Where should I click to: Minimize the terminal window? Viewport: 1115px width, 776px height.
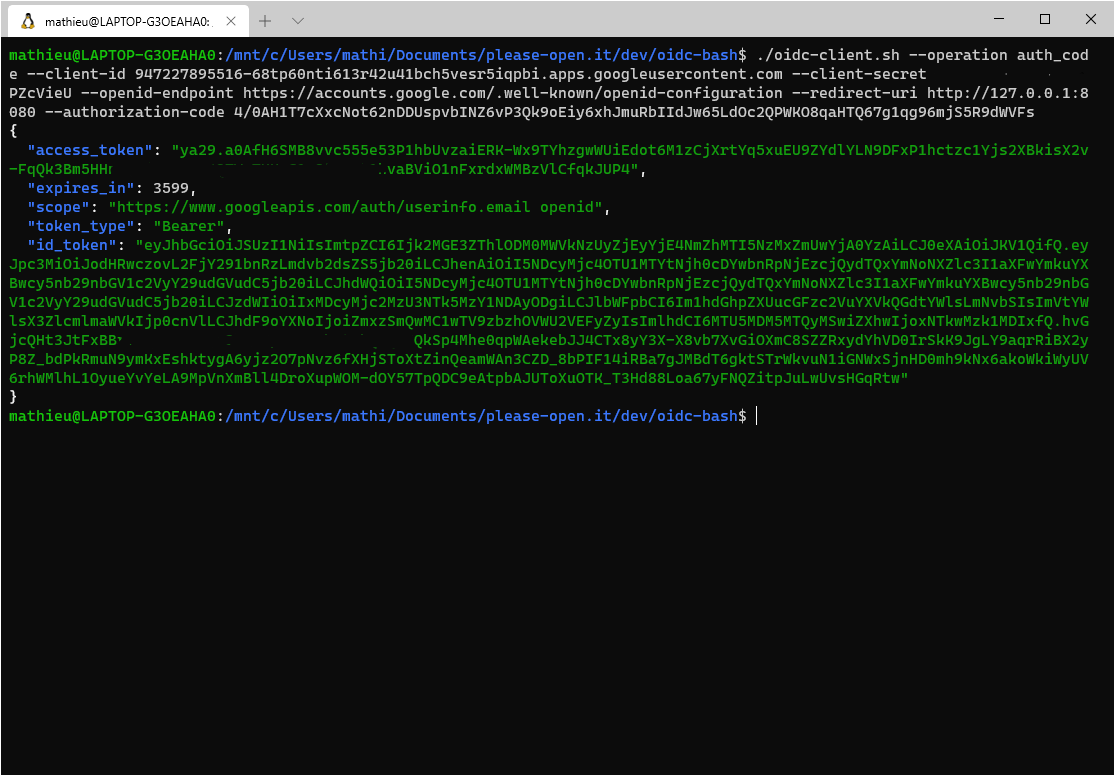pyautogui.click(x=999, y=19)
